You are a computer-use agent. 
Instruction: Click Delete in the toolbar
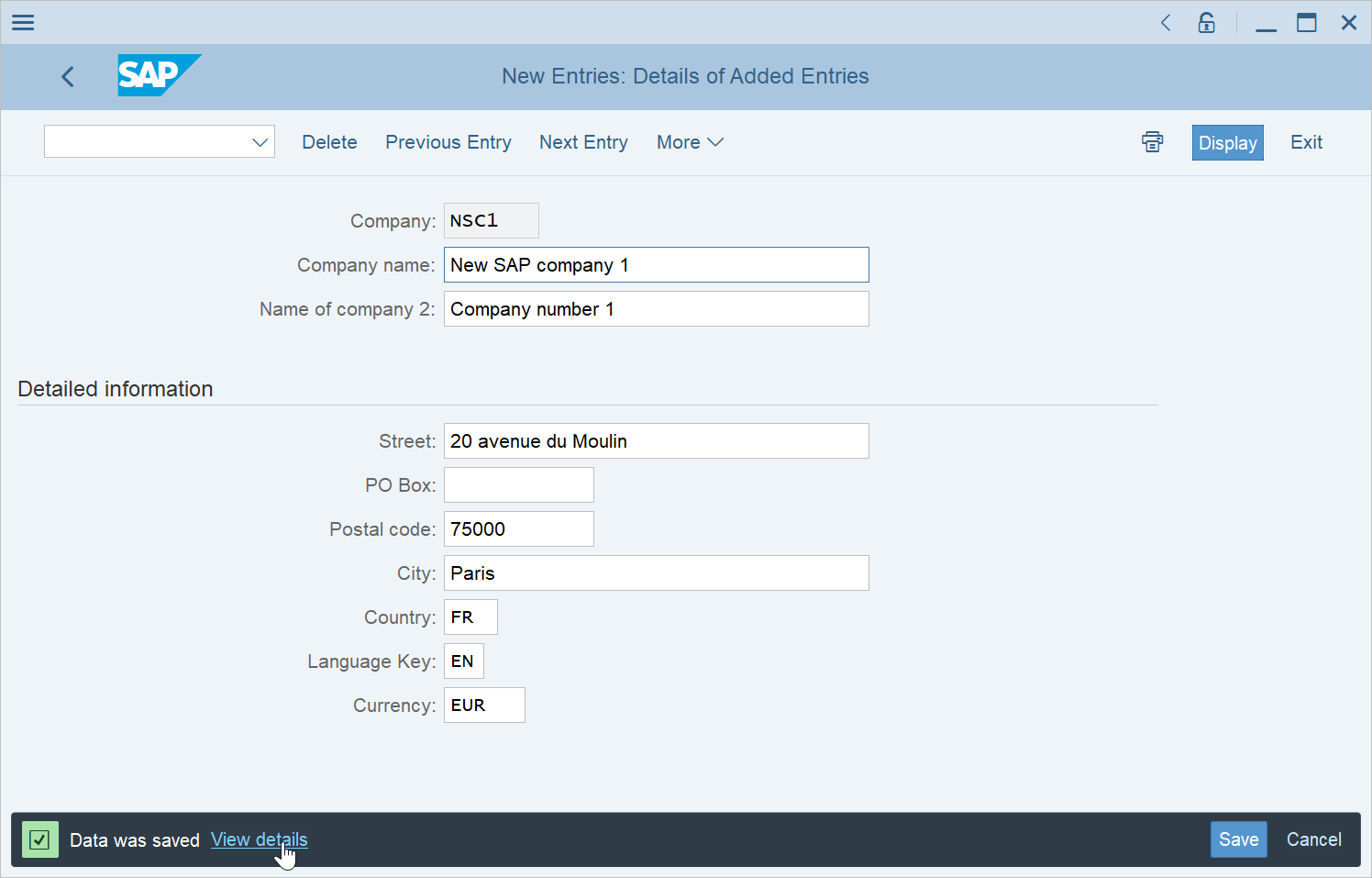click(x=329, y=142)
